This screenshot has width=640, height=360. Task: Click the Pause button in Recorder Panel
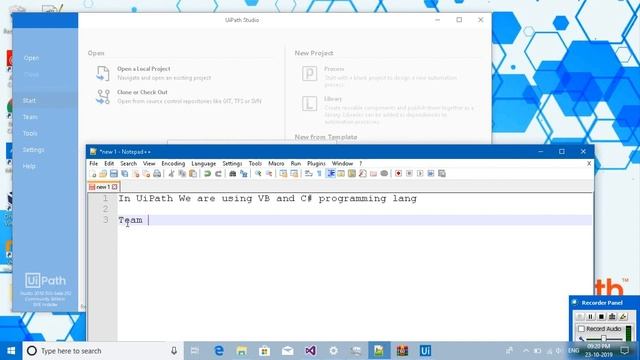pos(590,316)
